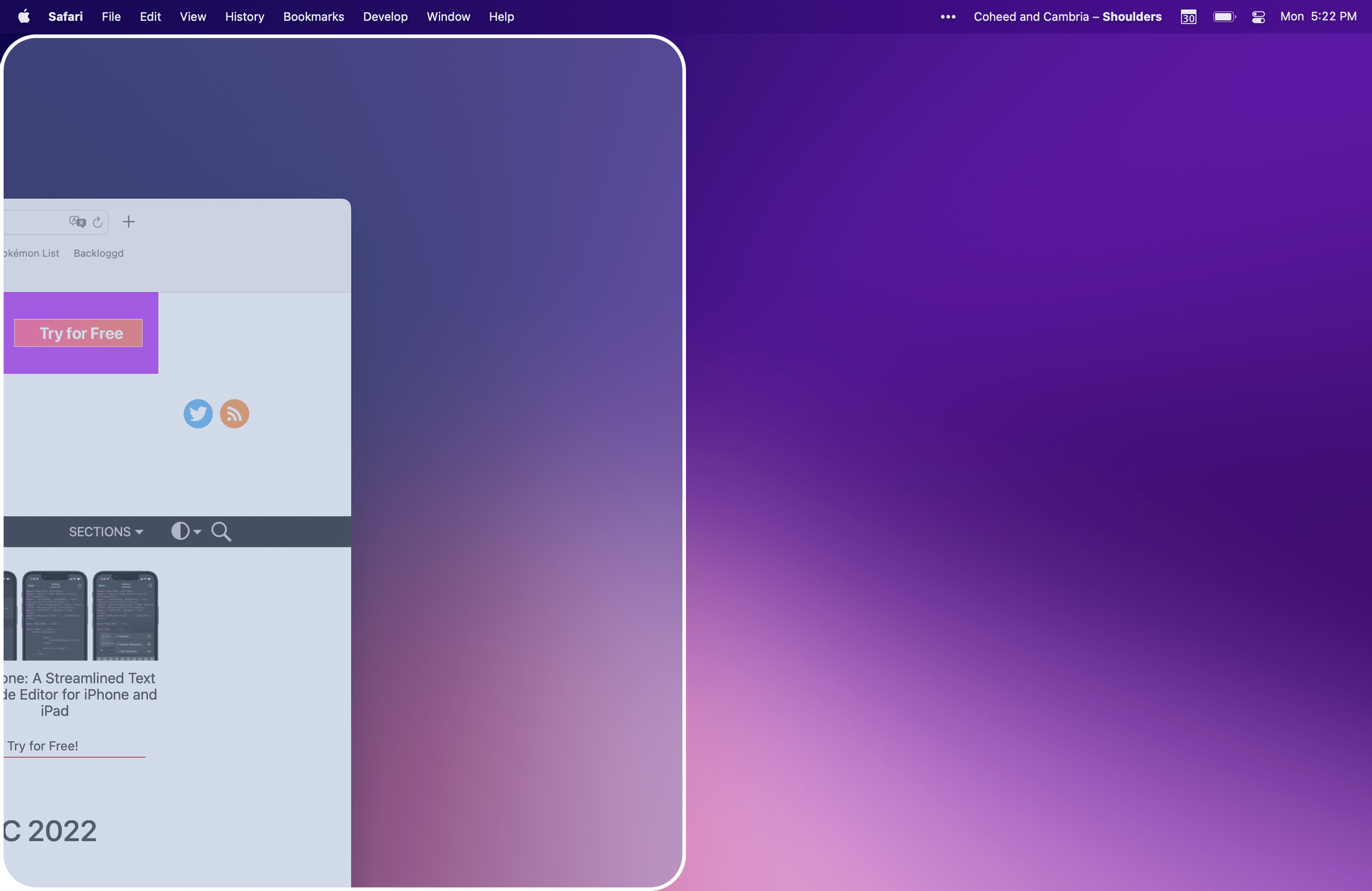The height and width of the screenshot is (891, 1372).
Task: Click the Backloggd bookmark tab
Action: 98,252
